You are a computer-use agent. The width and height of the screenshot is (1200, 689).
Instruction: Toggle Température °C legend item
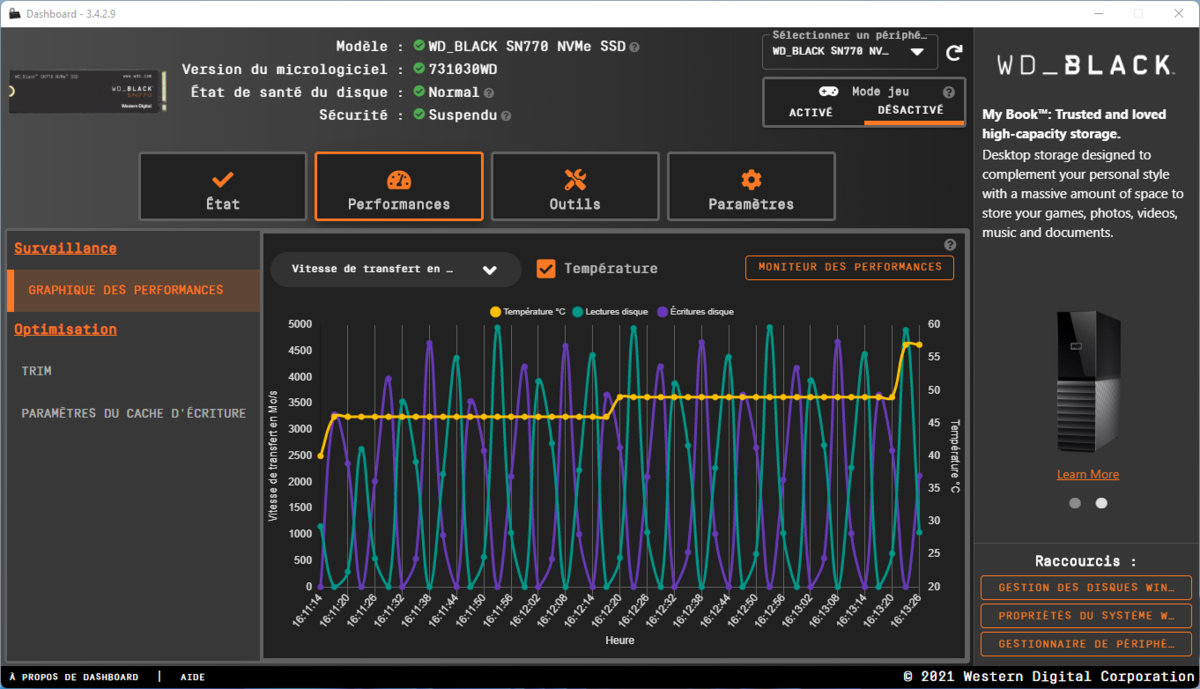click(x=527, y=312)
